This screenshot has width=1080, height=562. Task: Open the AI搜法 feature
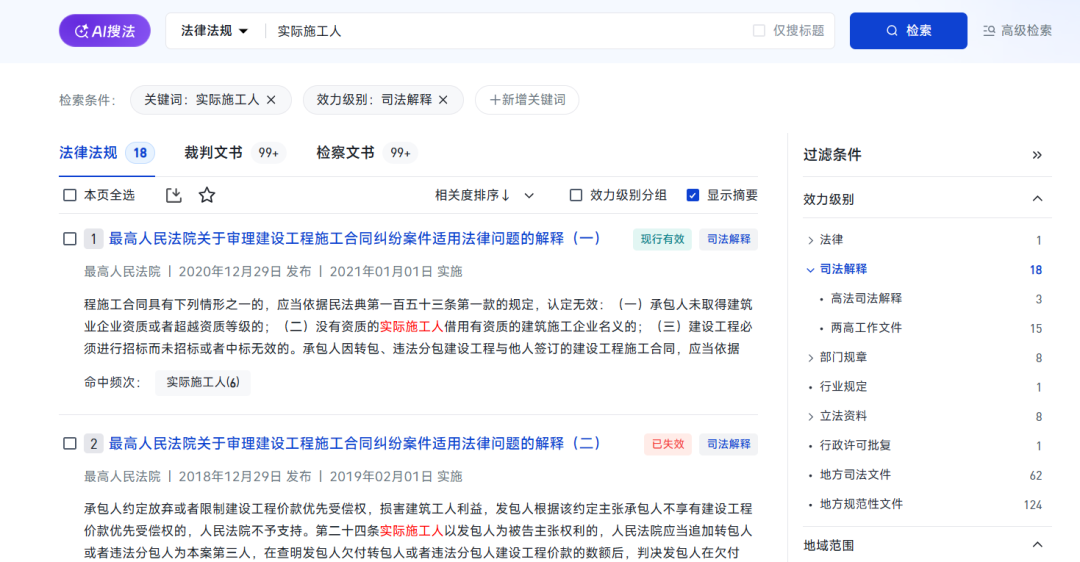(x=105, y=31)
